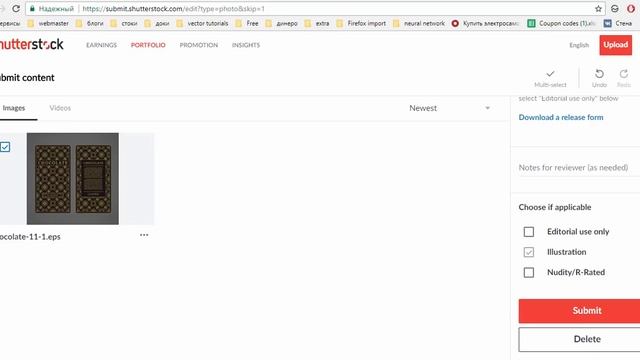Open the English language selector
Screen dimensions: 640x360
coord(579,45)
